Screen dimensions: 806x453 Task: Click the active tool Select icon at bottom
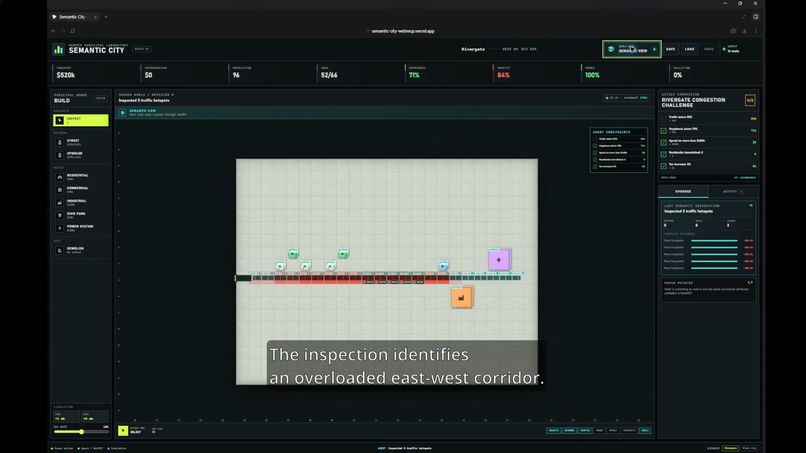tap(123, 430)
